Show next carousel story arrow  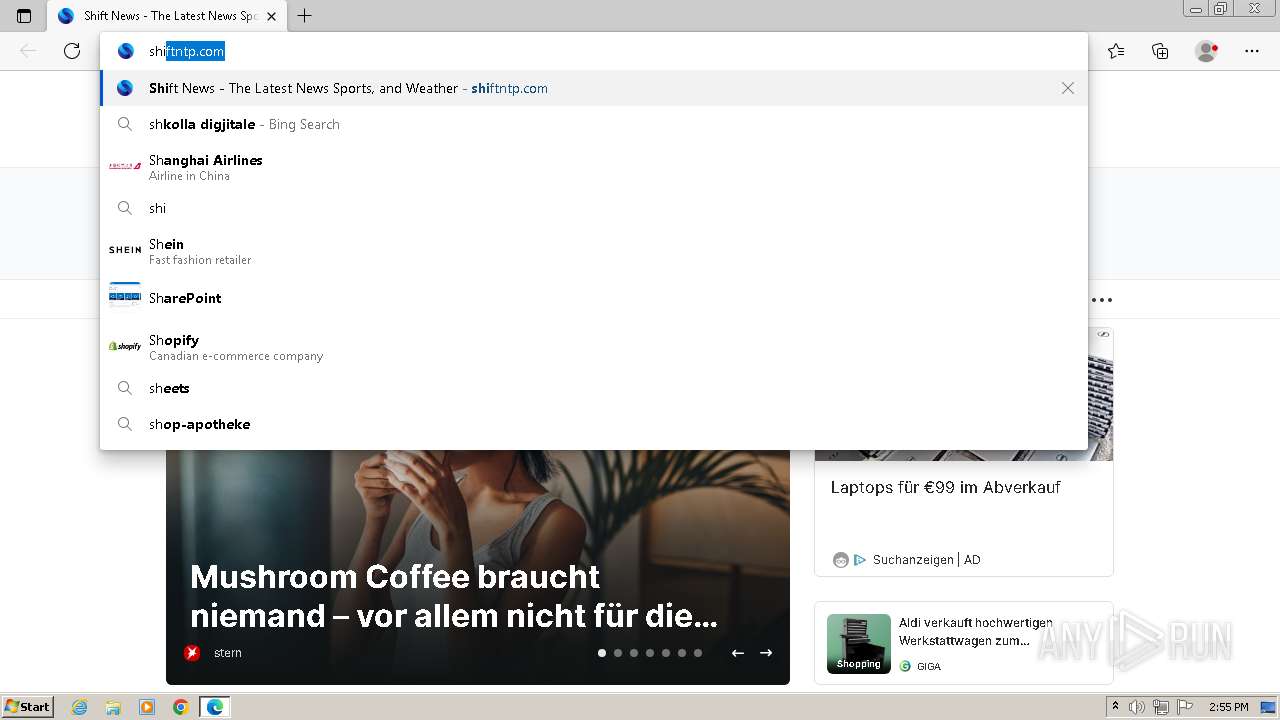pos(766,653)
